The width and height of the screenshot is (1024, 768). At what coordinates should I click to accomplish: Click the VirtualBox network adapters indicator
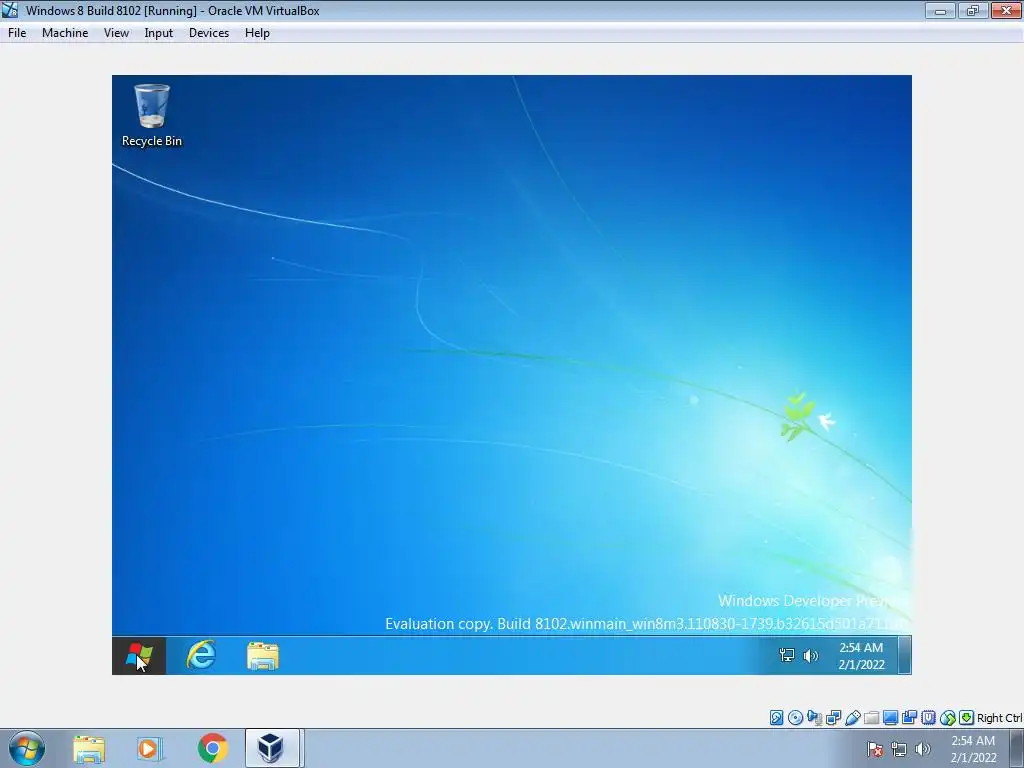(833, 718)
